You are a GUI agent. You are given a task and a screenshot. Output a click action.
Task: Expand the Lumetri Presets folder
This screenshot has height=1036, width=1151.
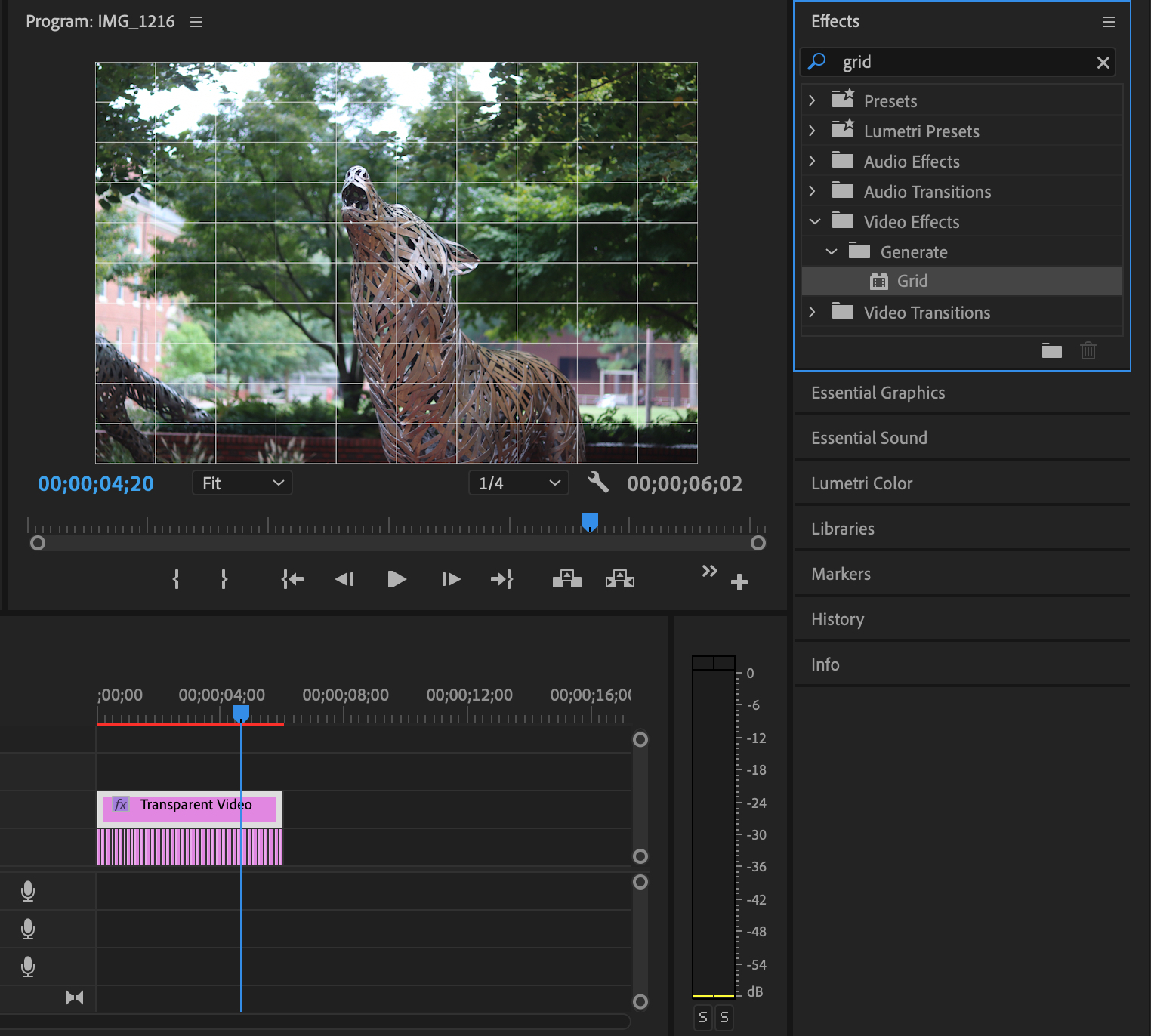pos(812,131)
